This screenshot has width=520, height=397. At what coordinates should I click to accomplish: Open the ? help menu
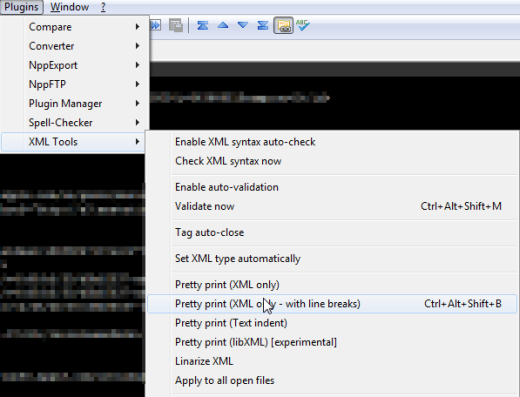(x=103, y=7)
